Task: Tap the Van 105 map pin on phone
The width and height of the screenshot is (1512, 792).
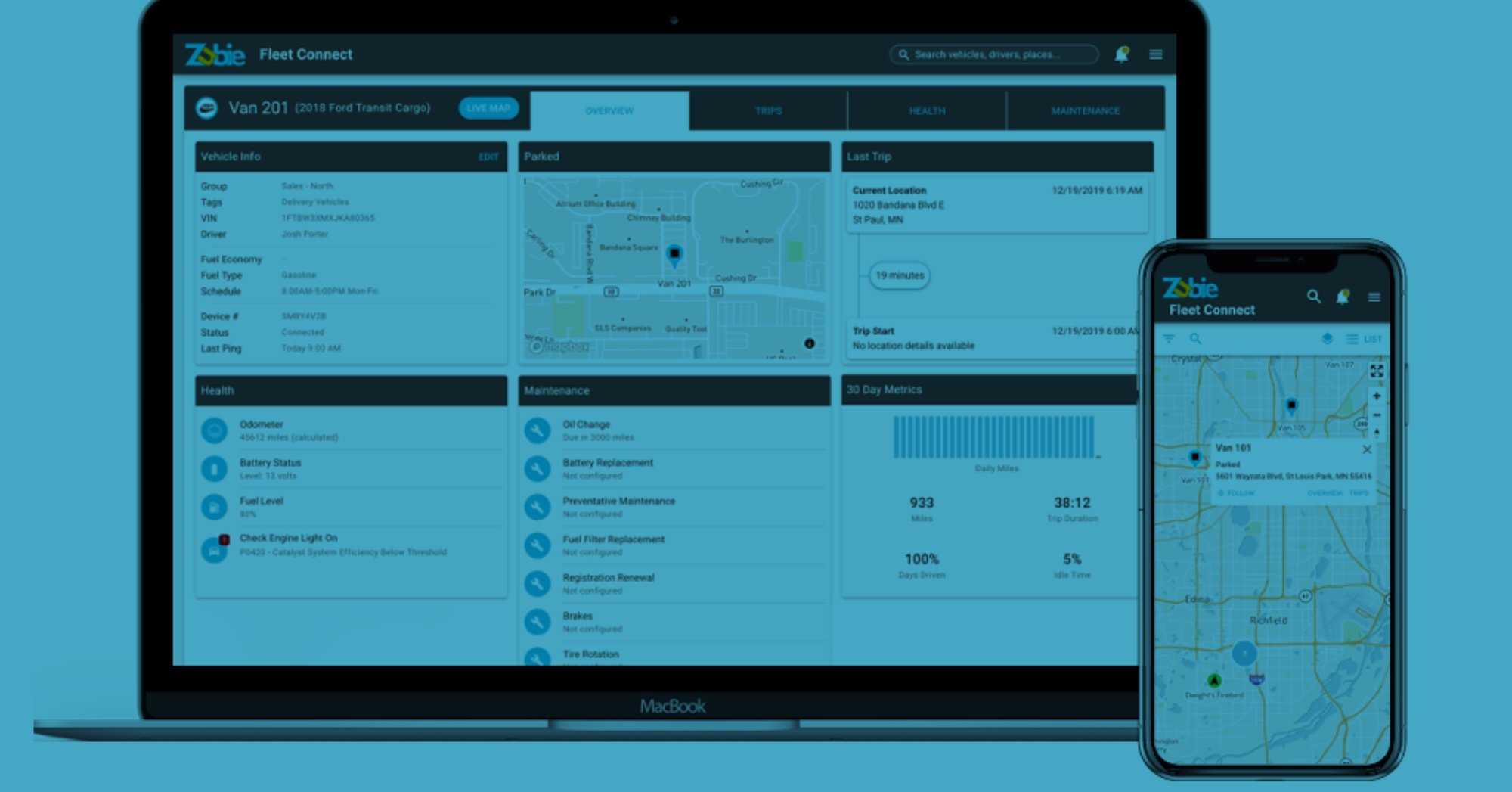Action: click(x=1291, y=407)
